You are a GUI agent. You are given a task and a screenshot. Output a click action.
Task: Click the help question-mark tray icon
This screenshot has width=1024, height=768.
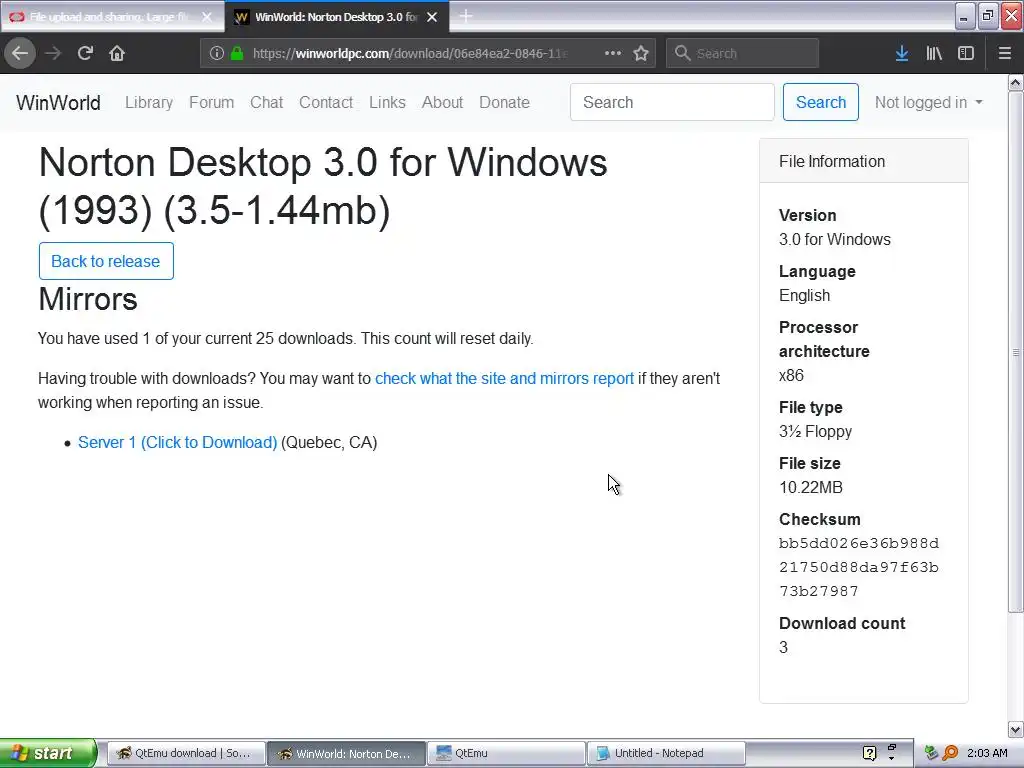tap(869, 753)
